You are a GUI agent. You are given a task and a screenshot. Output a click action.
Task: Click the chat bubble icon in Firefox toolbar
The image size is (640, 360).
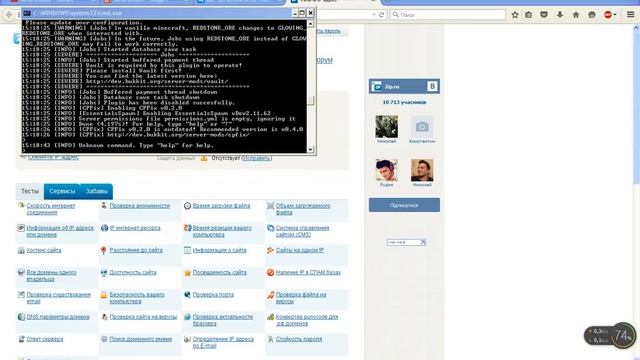592,15
